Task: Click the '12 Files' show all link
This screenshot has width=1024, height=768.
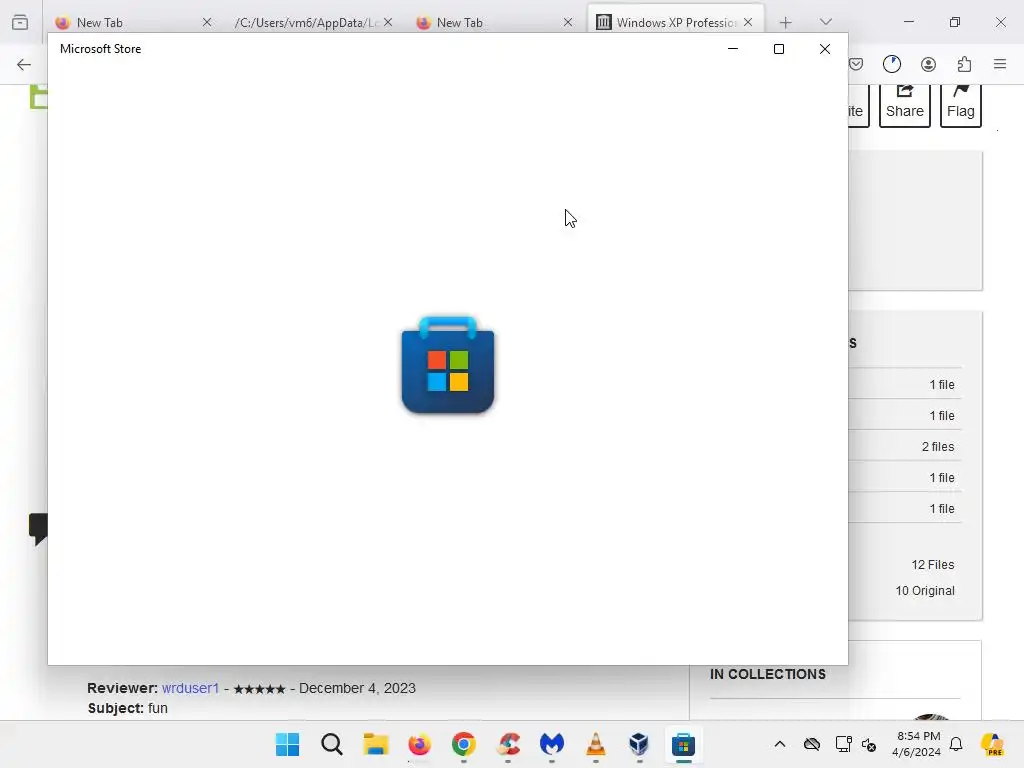Action: pyautogui.click(x=933, y=564)
